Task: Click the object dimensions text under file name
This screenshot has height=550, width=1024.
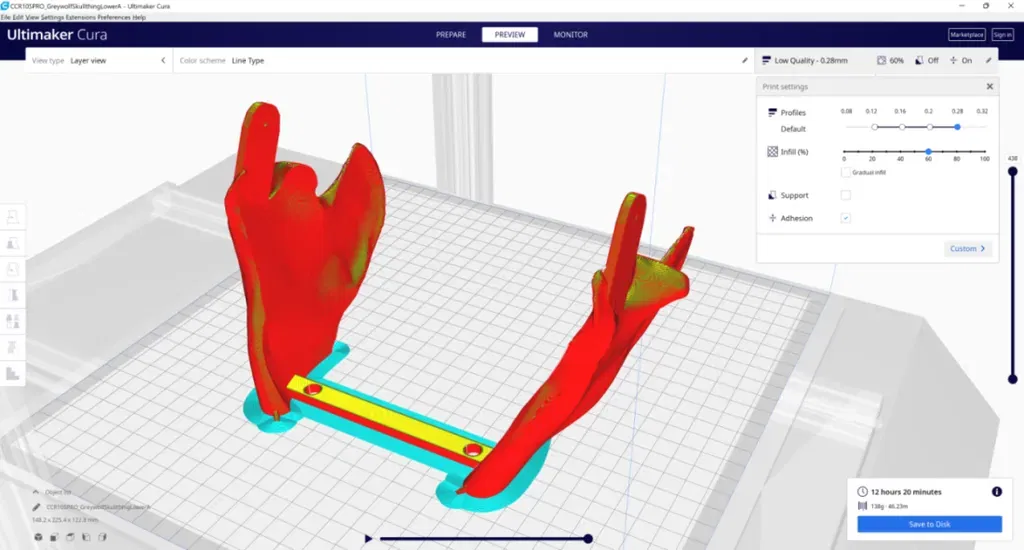Action: pos(65,520)
